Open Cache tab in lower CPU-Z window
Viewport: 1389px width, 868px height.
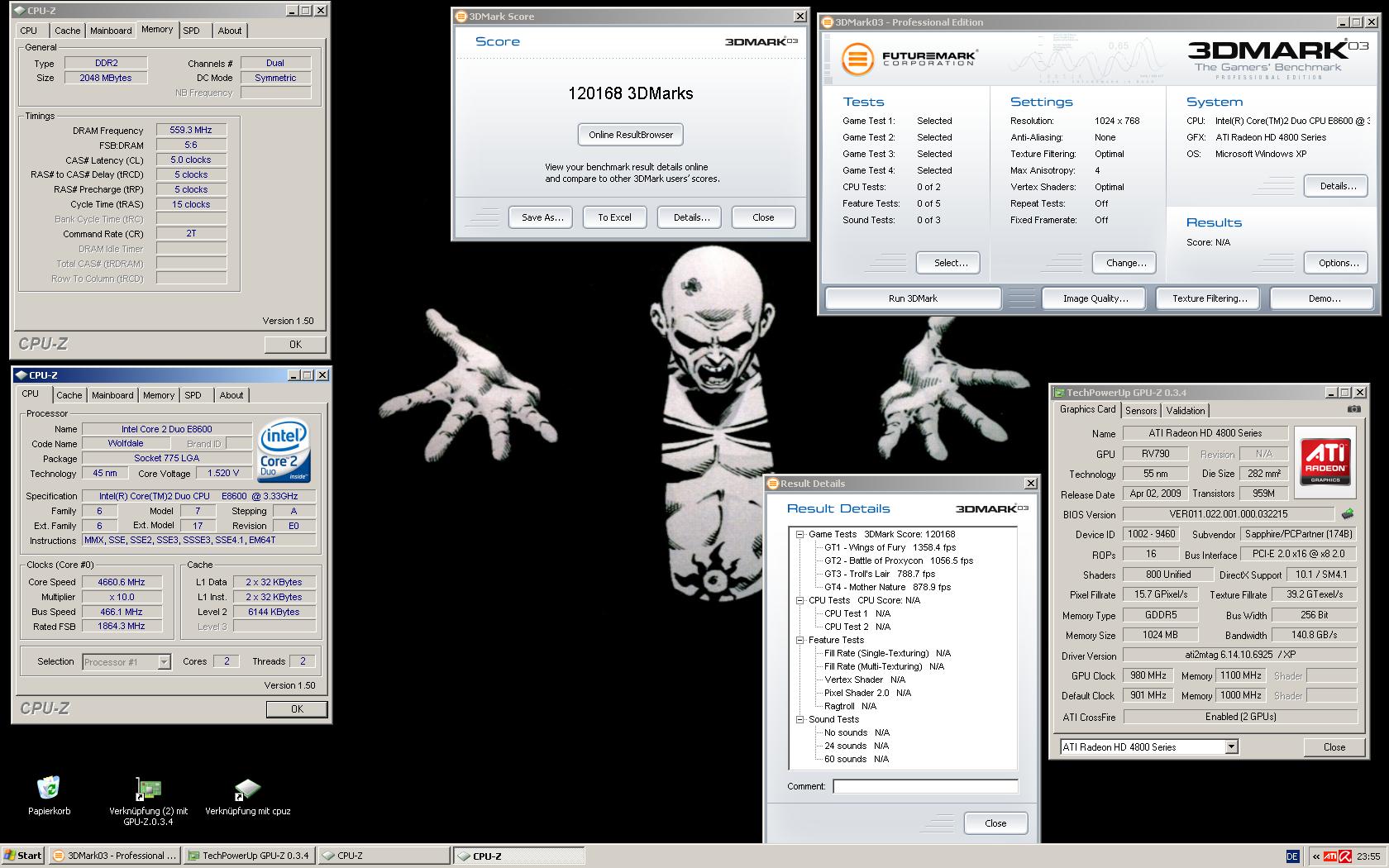[x=69, y=395]
